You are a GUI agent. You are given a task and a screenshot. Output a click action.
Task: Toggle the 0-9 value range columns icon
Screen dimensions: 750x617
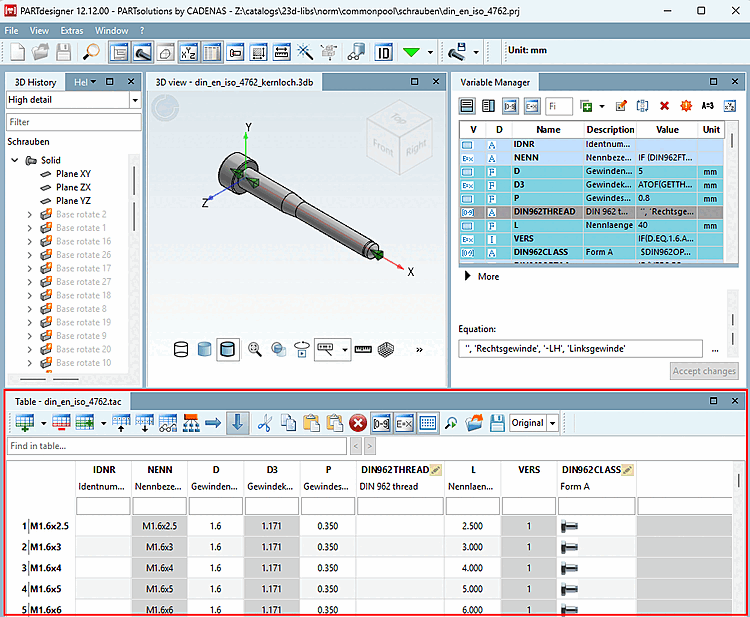[x=381, y=423]
